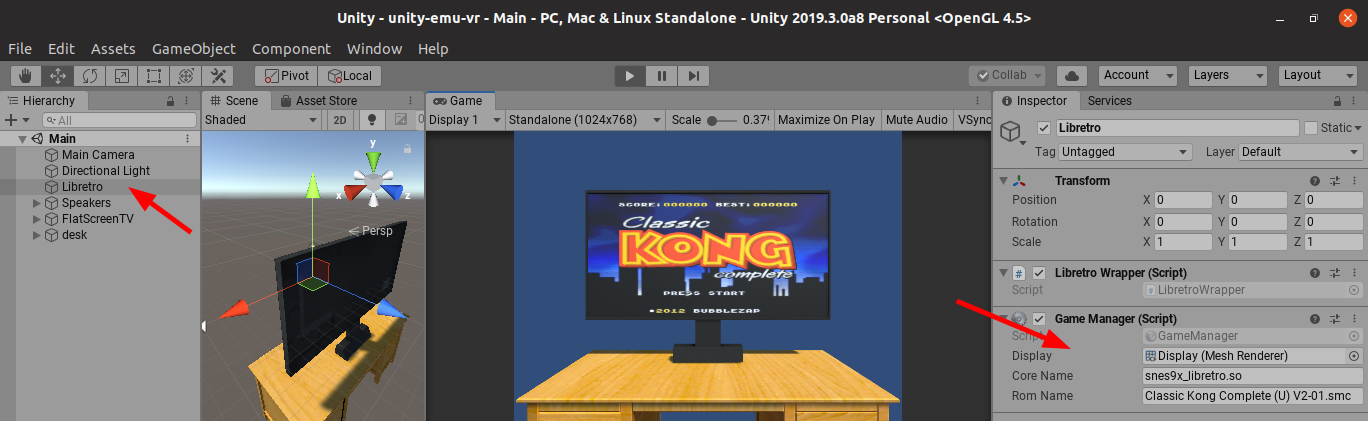The width and height of the screenshot is (1368, 421).
Task: Toggle the scene gizmo rotation lock
Action: point(407,148)
